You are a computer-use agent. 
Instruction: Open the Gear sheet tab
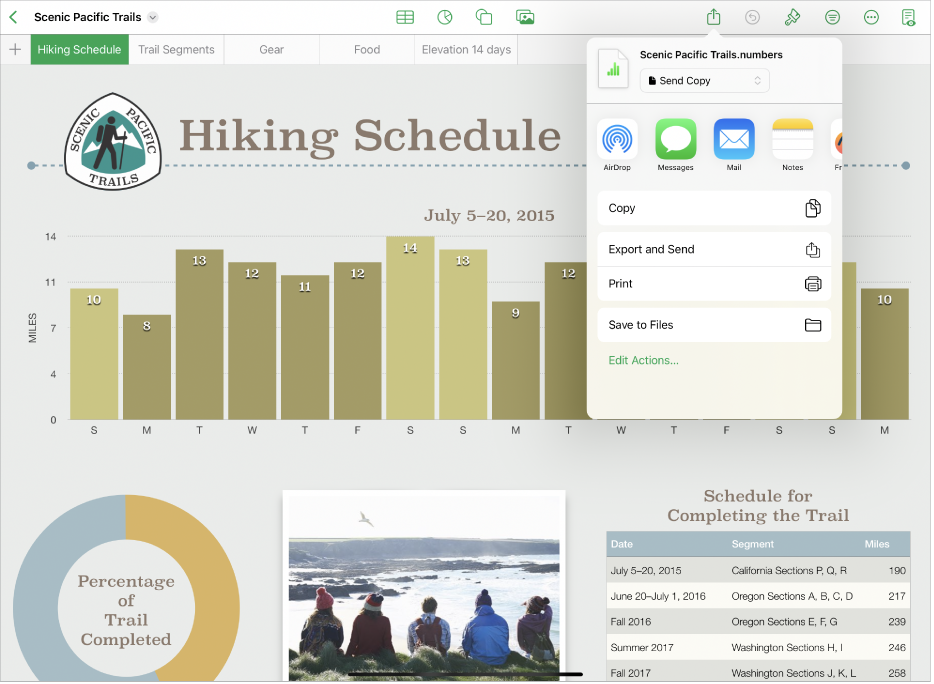(x=271, y=49)
